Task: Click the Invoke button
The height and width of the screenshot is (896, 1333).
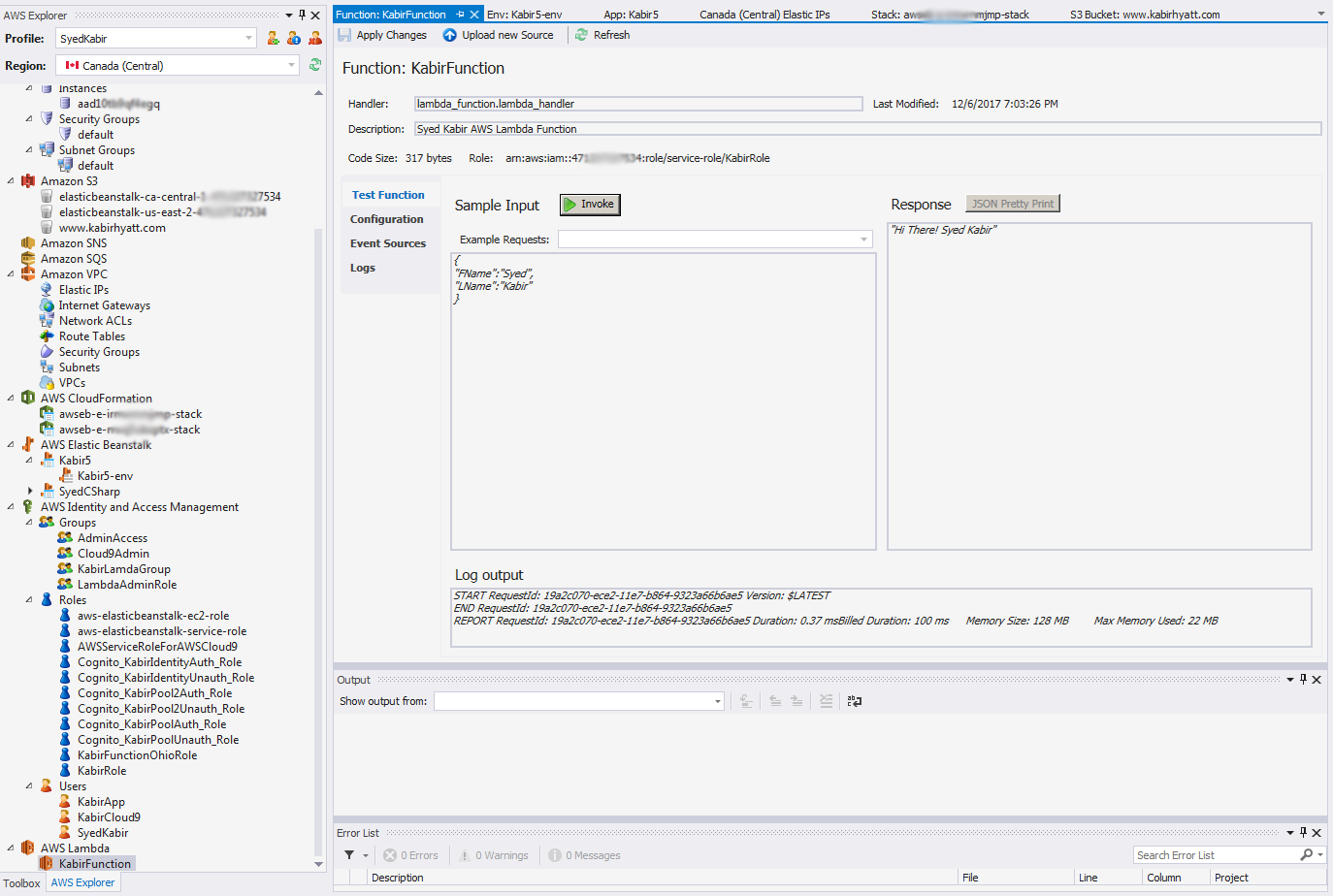Action: [590, 205]
